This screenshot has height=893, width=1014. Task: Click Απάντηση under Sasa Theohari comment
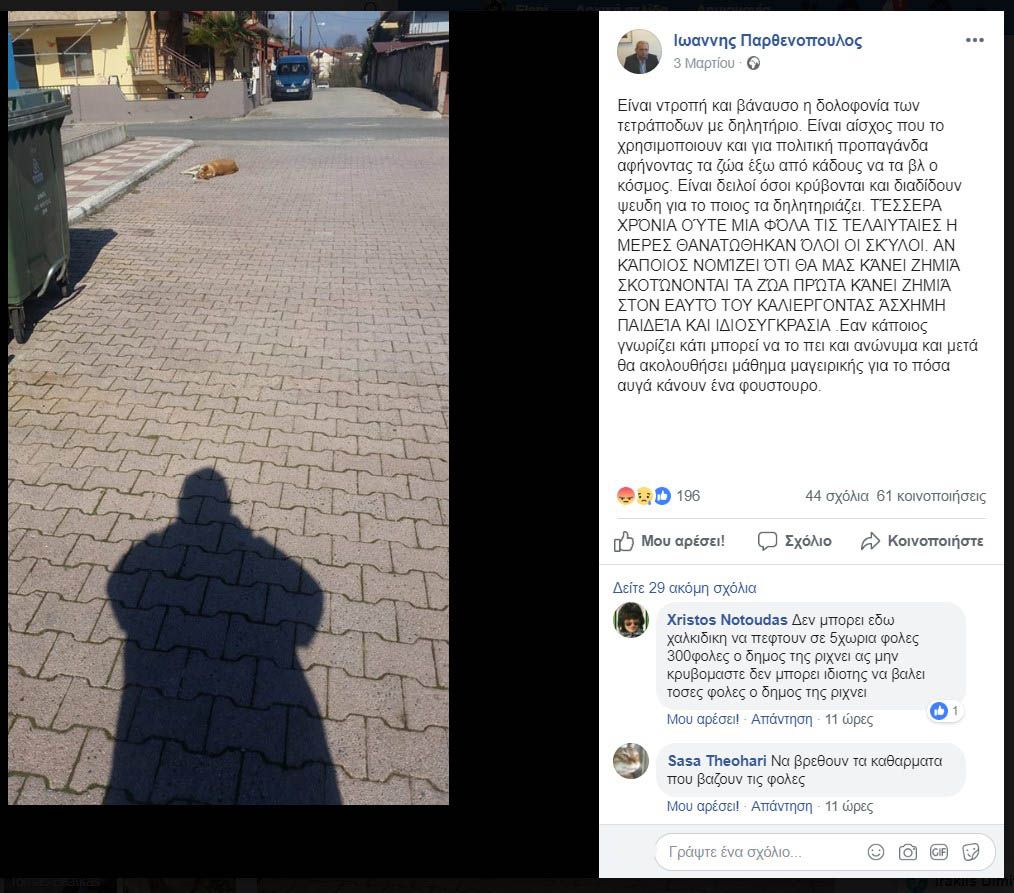click(781, 806)
